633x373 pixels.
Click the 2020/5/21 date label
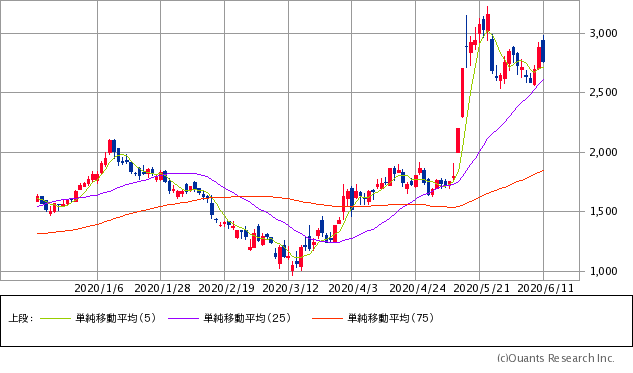[482, 288]
